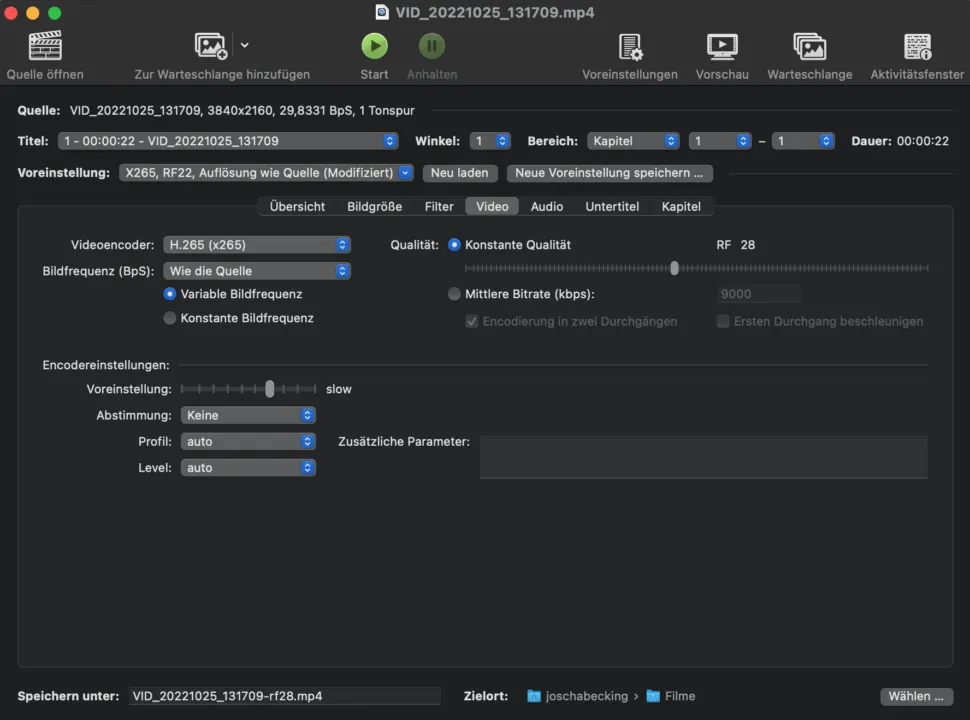Open the Voreinstellung X265 RF22 preset dropdown
Screen dimensions: 970x720
[x=266, y=173]
